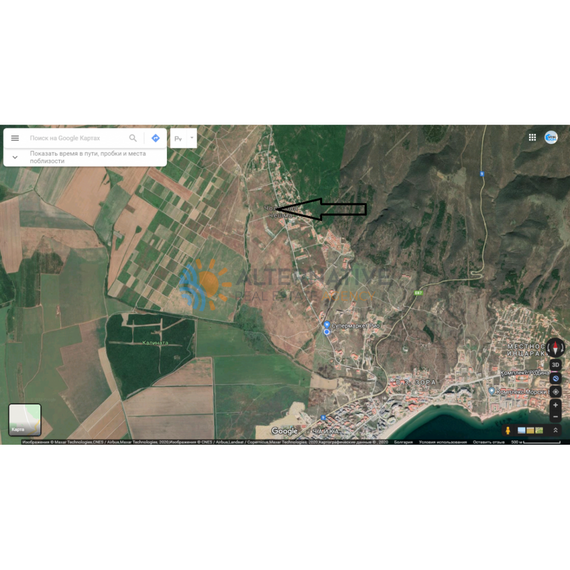Toggle the 3D tilt view
Viewport: 570px width, 570px height.
tap(555, 365)
